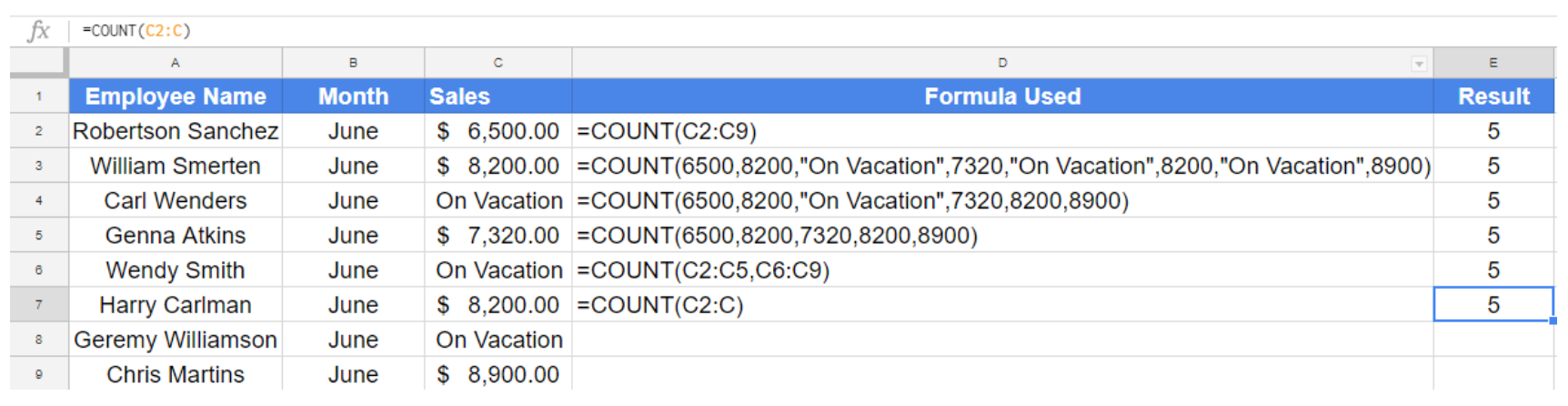Click the fx formula icon
This screenshot has height=406, width=1568.
tap(38, 31)
